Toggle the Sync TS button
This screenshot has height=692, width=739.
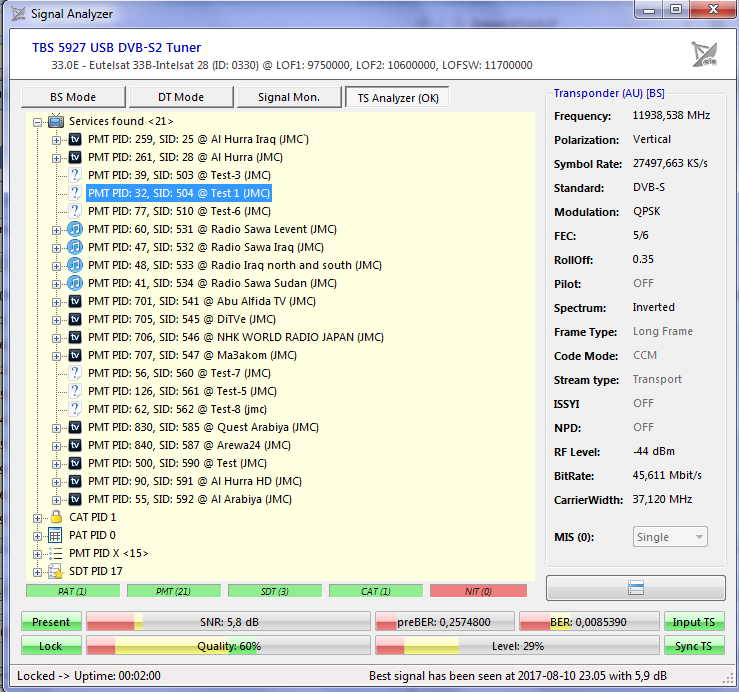(x=693, y=646)
